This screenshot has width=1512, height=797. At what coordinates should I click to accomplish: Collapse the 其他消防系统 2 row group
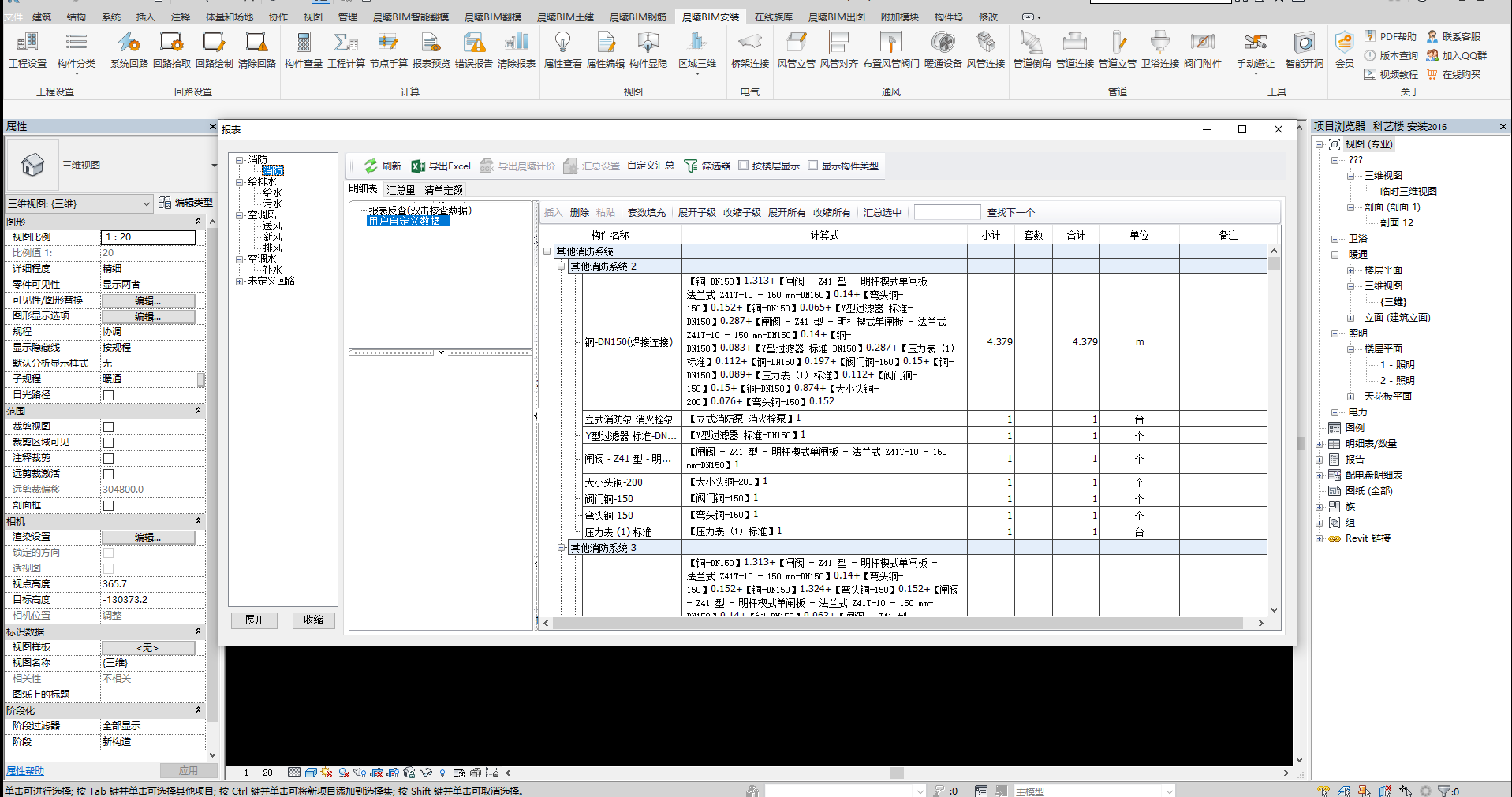point(562,266)
